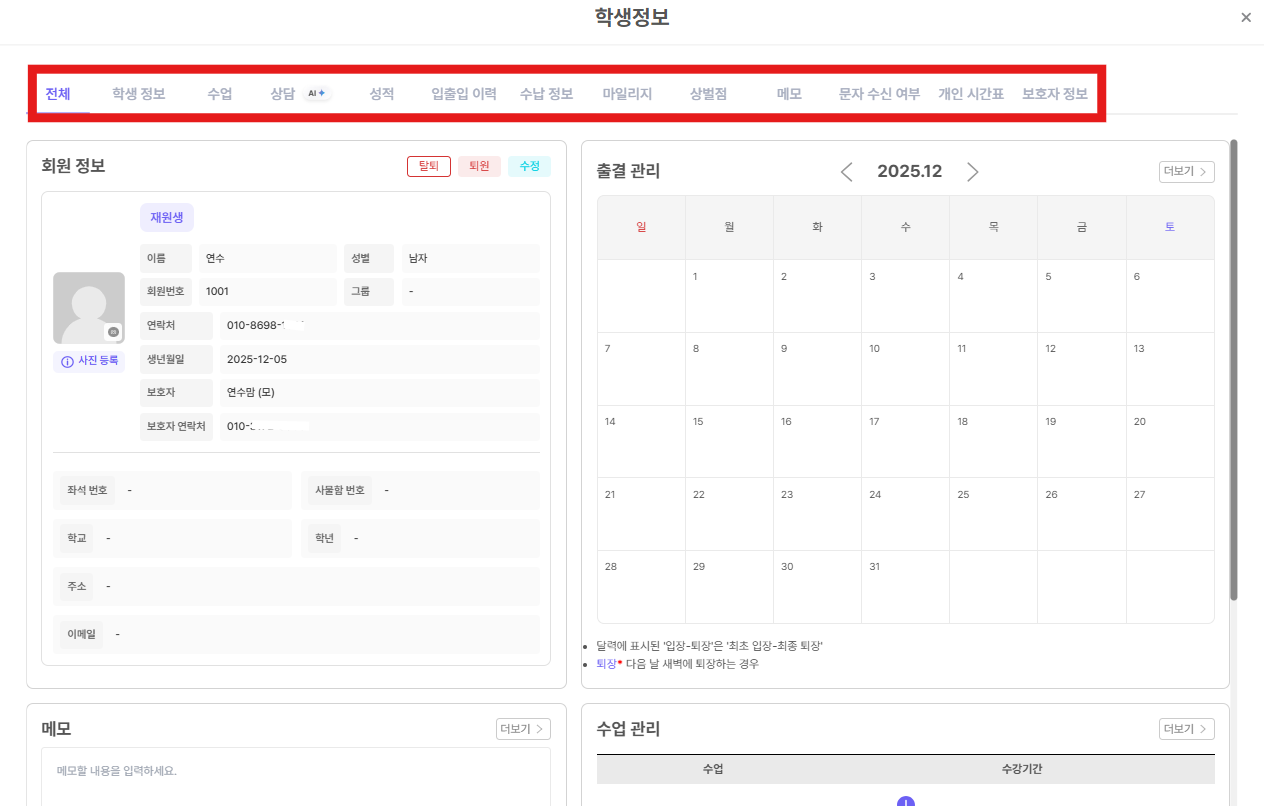Viewport: 1264px width, 806px height.
Task: Click the 2025.12 month label
Action: point(910,171)
